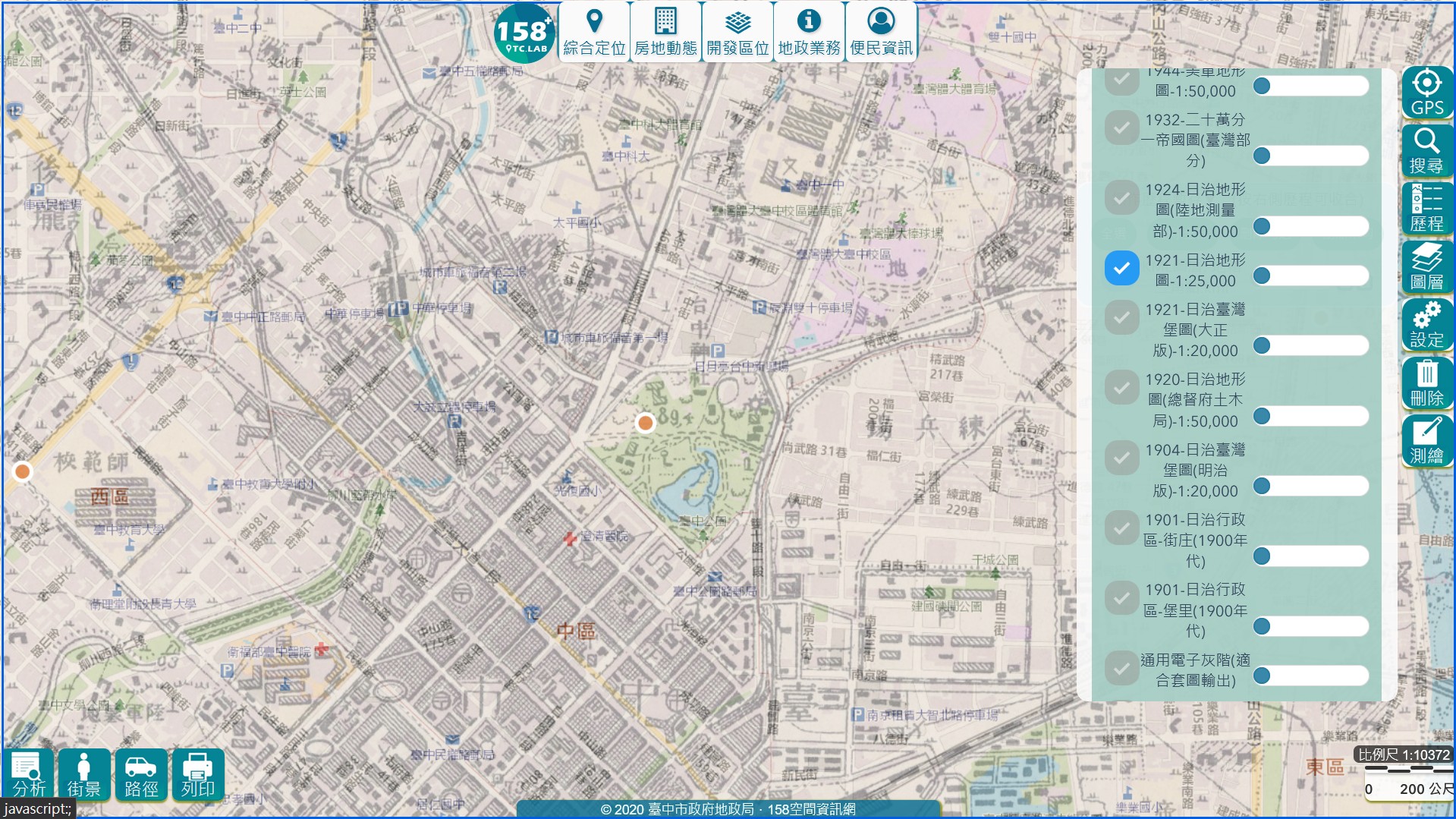Adjust opacity slider for 1932 帝國圖
This screenshot has height=819, width=1456.
click(x=1310, y=156)
